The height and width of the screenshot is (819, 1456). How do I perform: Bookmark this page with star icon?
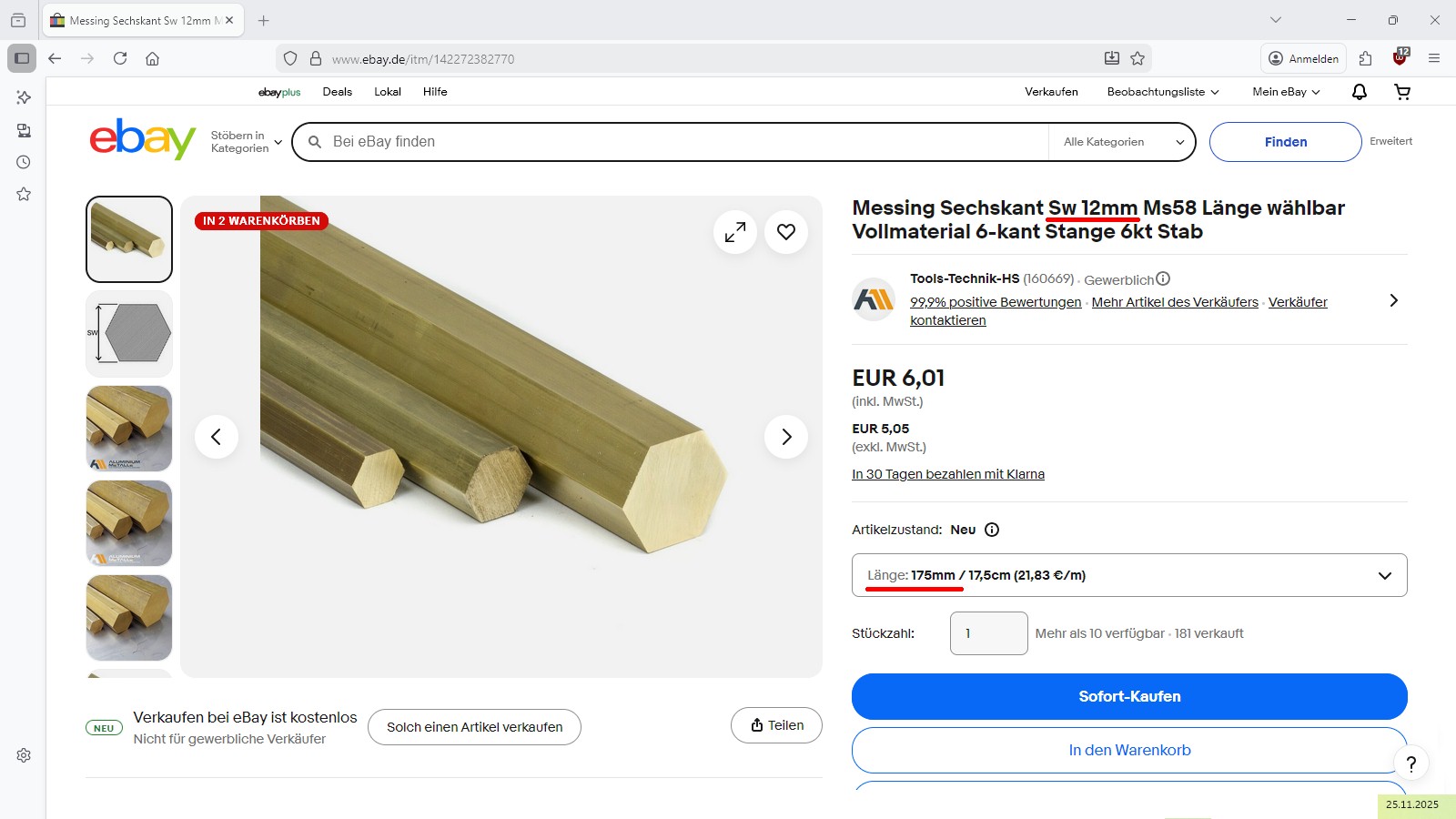(x=1137, y=59)
